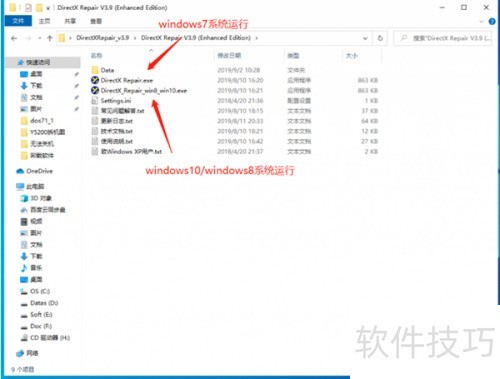Open the OS (C:) drive
This screenshot has width=500, height=379.
[x=40, y=291]
